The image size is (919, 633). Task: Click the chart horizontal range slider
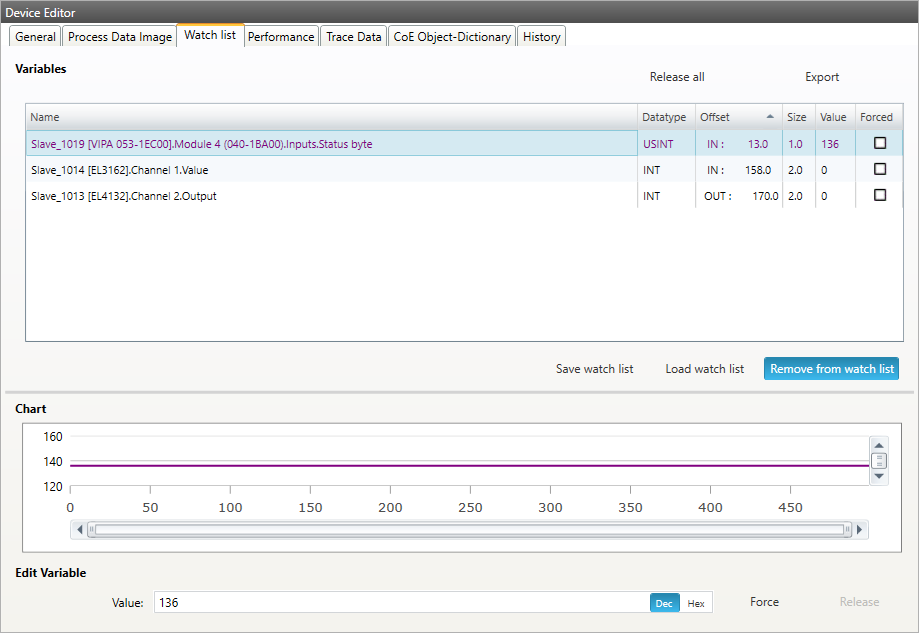[468, 530]
